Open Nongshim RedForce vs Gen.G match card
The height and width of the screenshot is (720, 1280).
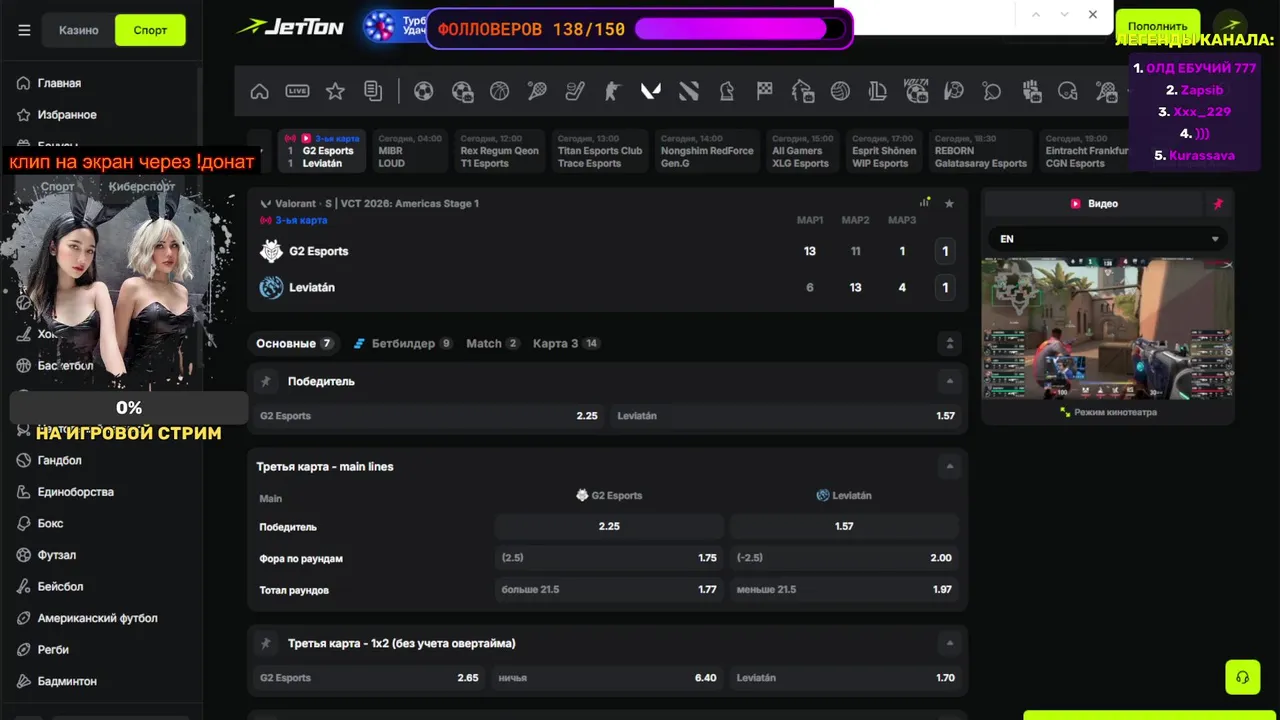click(x=707, y=151)
